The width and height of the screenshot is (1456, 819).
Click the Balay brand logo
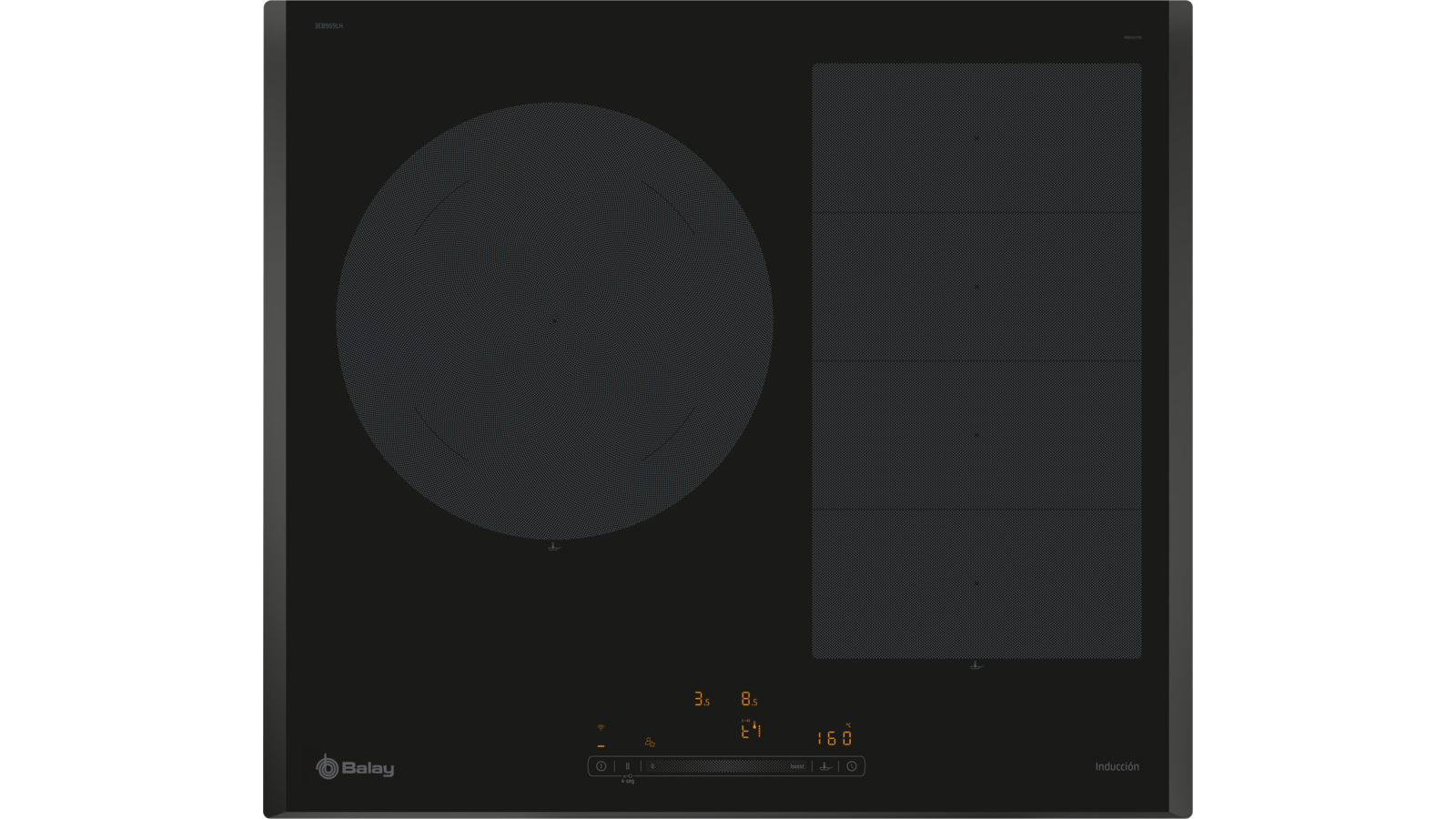tap(355, 767)
